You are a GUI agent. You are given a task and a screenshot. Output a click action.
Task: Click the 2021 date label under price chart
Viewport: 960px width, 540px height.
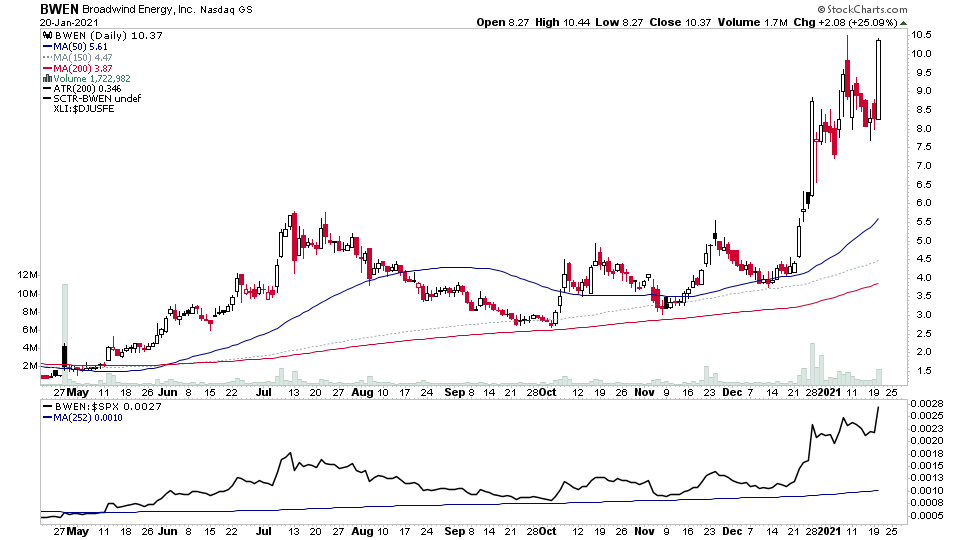coord(829,392)
